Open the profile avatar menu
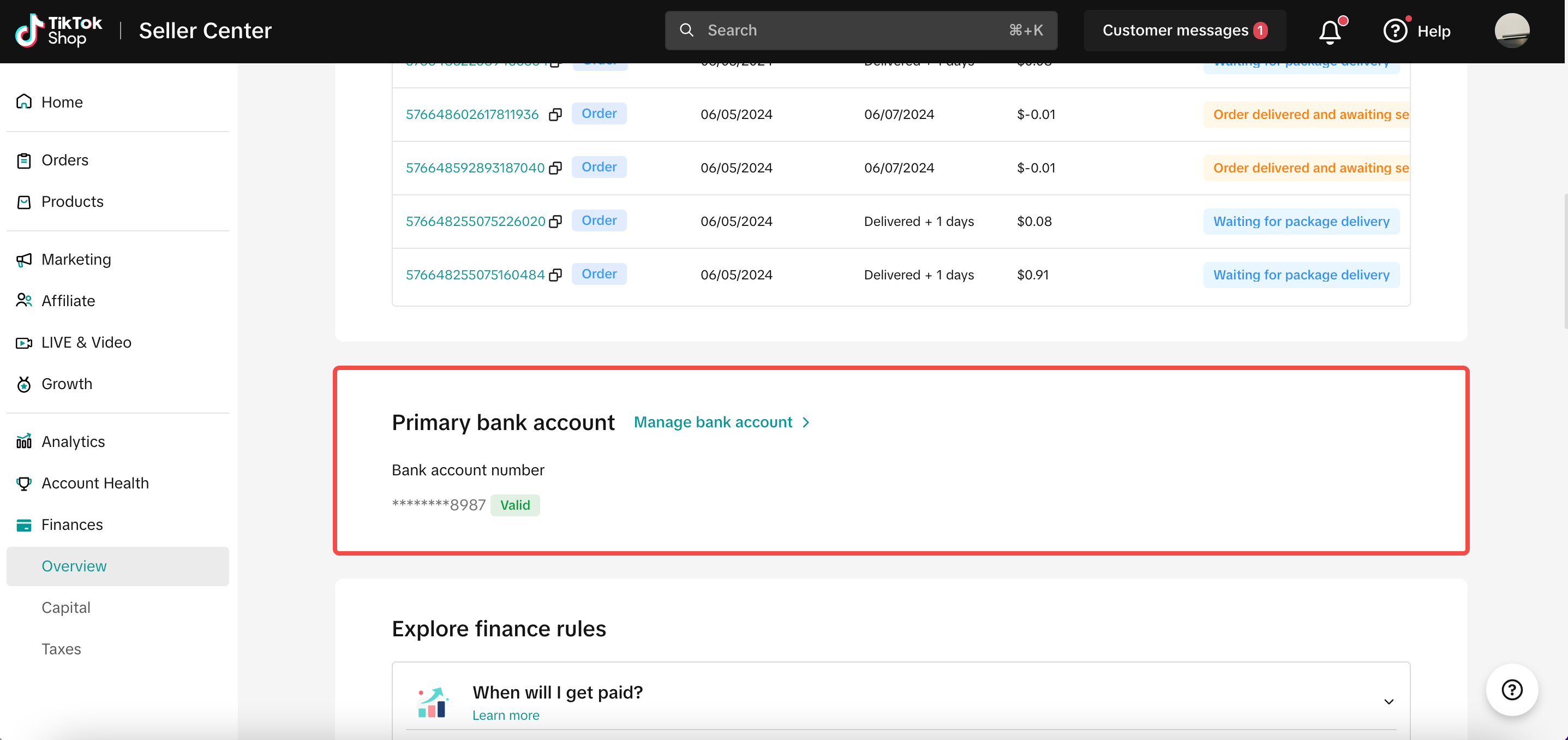The width and height of the screenshot is (1568, 740). [1511, 31]
